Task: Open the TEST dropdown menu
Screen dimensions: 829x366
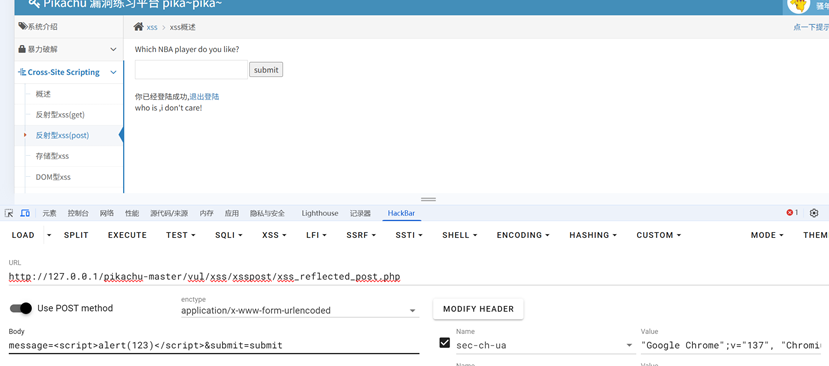Action: point(181,235)
